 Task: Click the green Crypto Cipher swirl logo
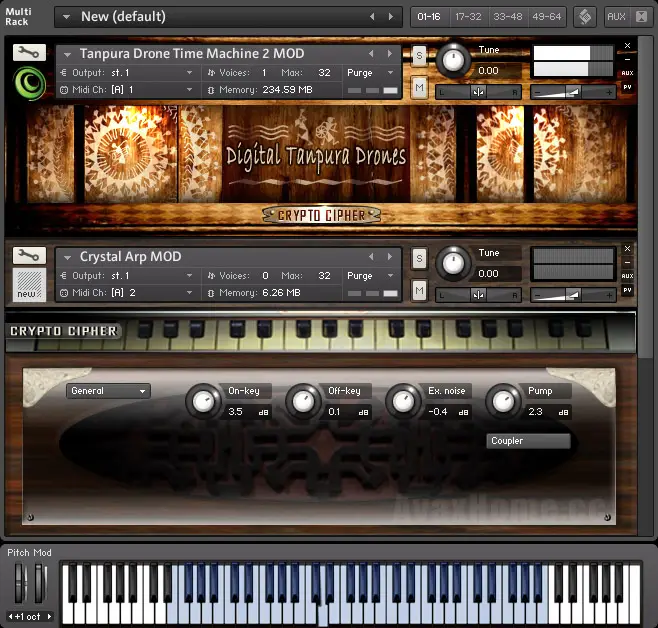tap(29, 83)
